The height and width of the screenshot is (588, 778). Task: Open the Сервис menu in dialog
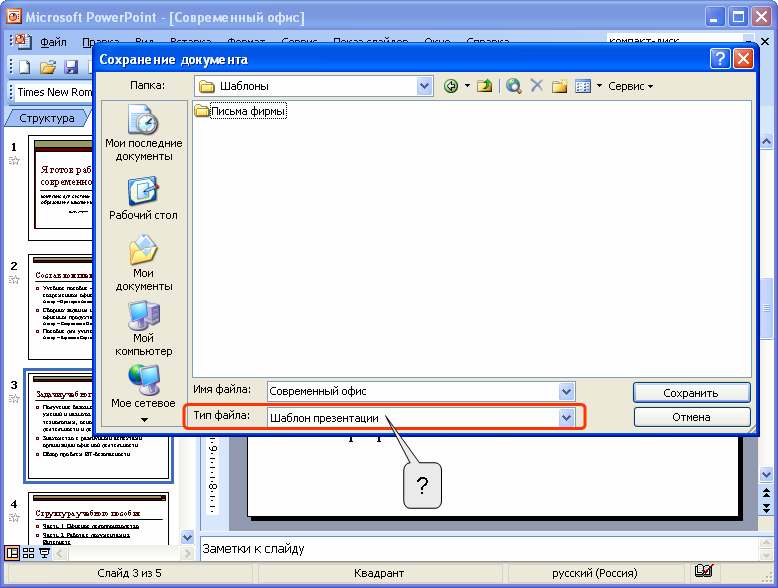pos(630,86)
